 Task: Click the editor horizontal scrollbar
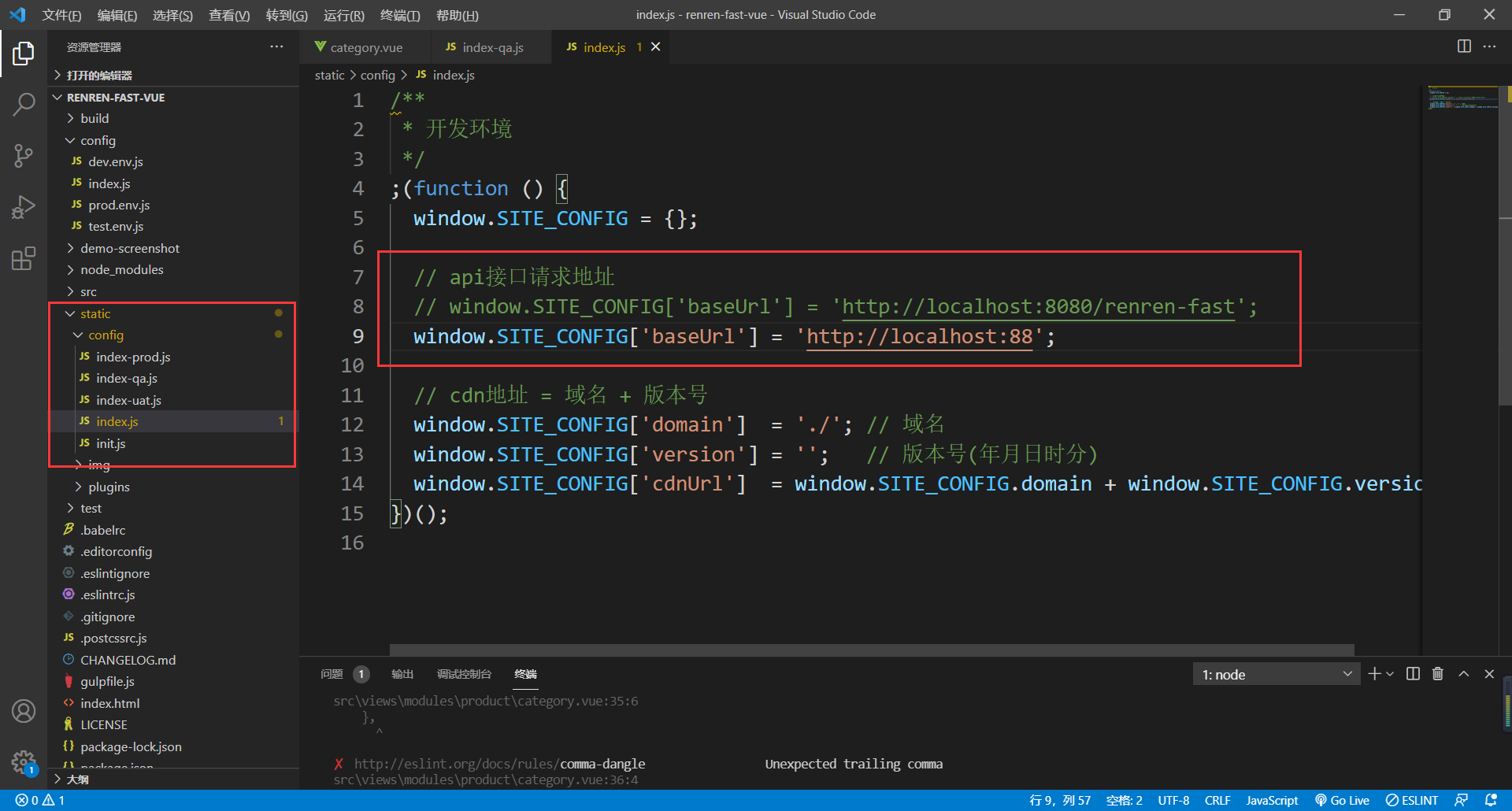coord(872,650)
